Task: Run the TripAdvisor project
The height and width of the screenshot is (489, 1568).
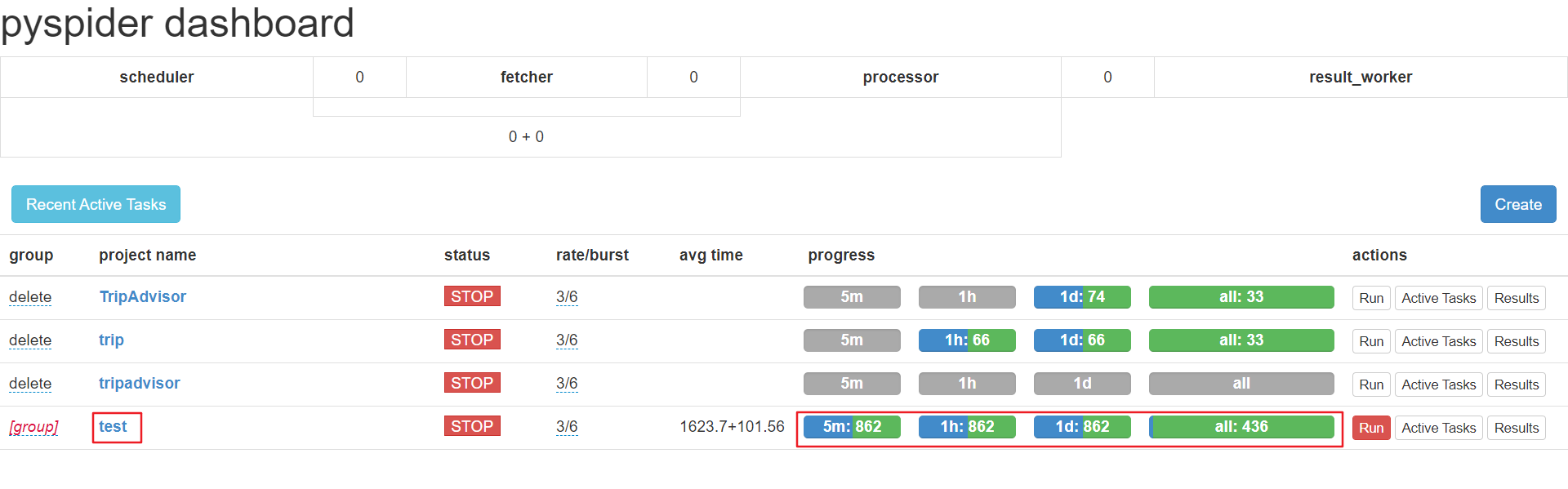Action: [x=1371, y=298]
